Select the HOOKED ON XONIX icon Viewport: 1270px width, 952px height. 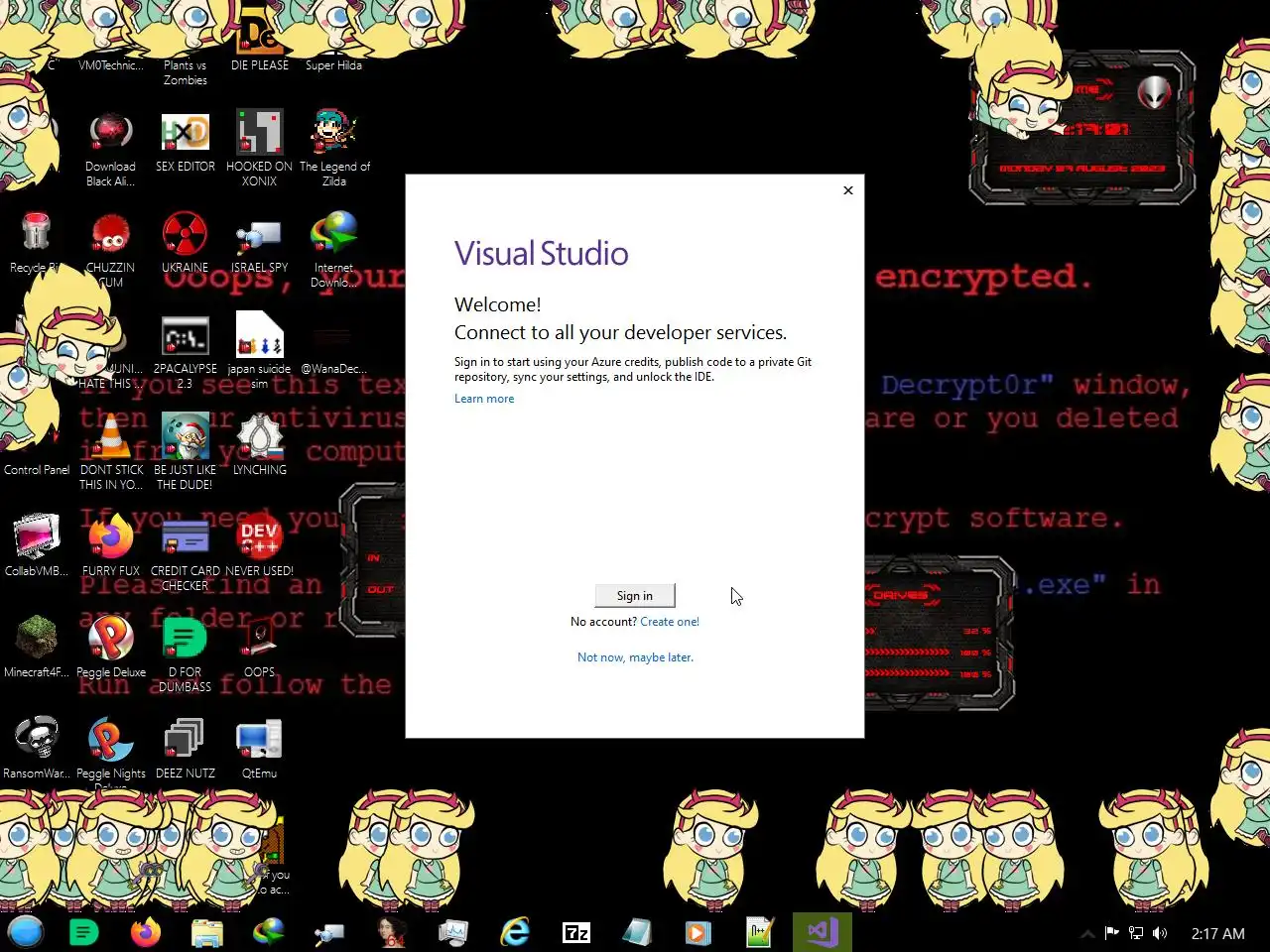[260, 149]
